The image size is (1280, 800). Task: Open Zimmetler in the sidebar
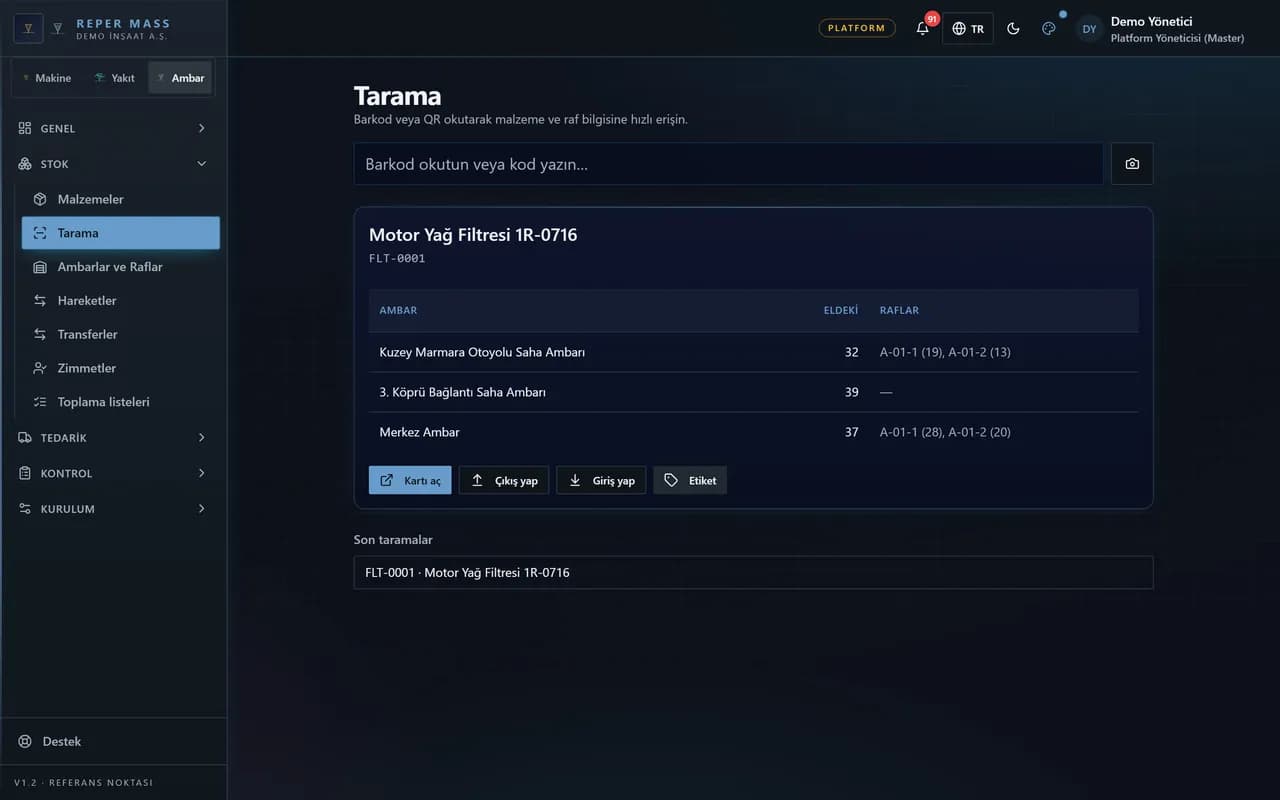pos(121,368)
